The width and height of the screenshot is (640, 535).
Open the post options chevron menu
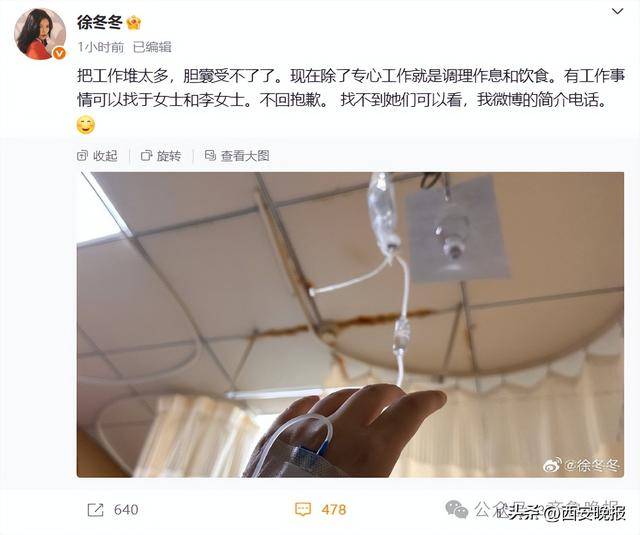(x=618, y=12)
